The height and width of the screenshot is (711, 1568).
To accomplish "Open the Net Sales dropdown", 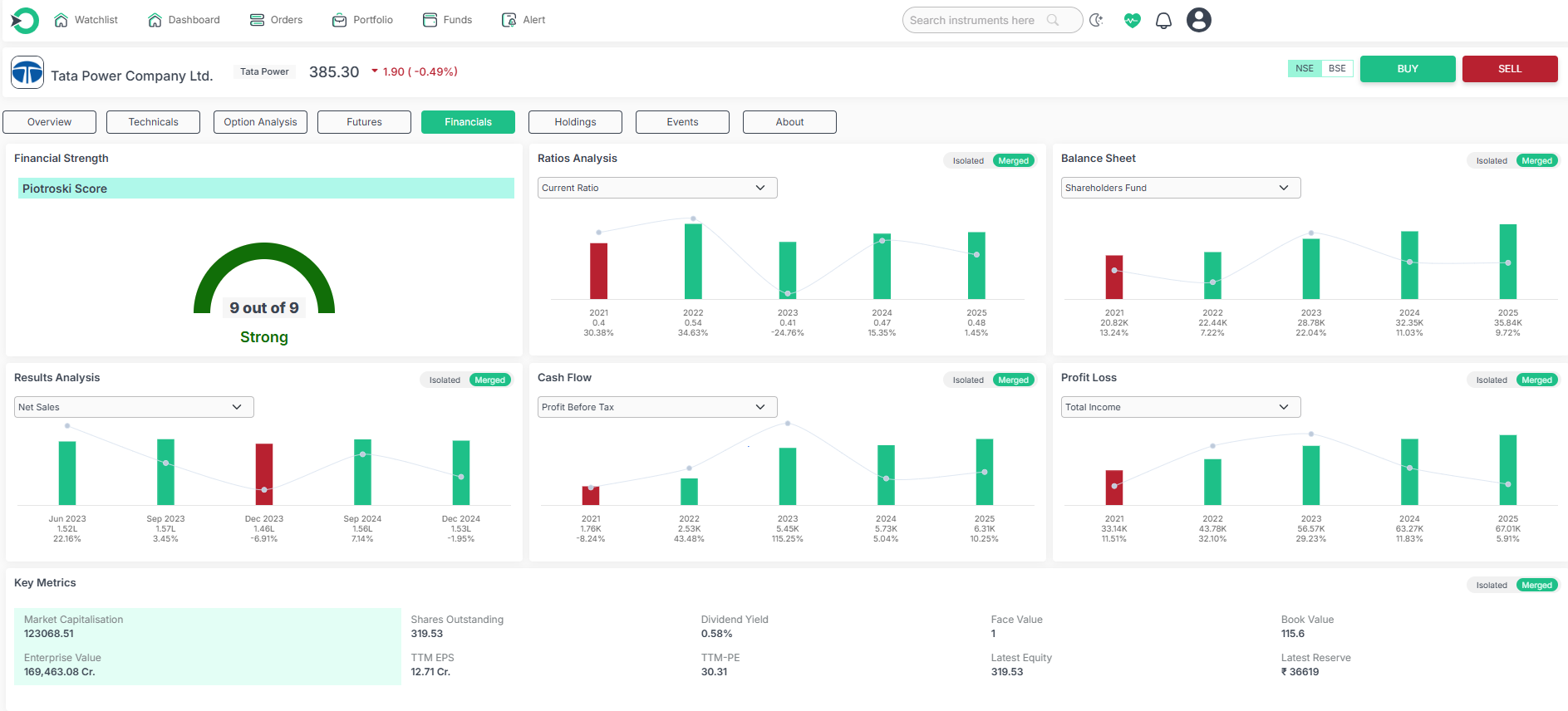I will 134,407.
